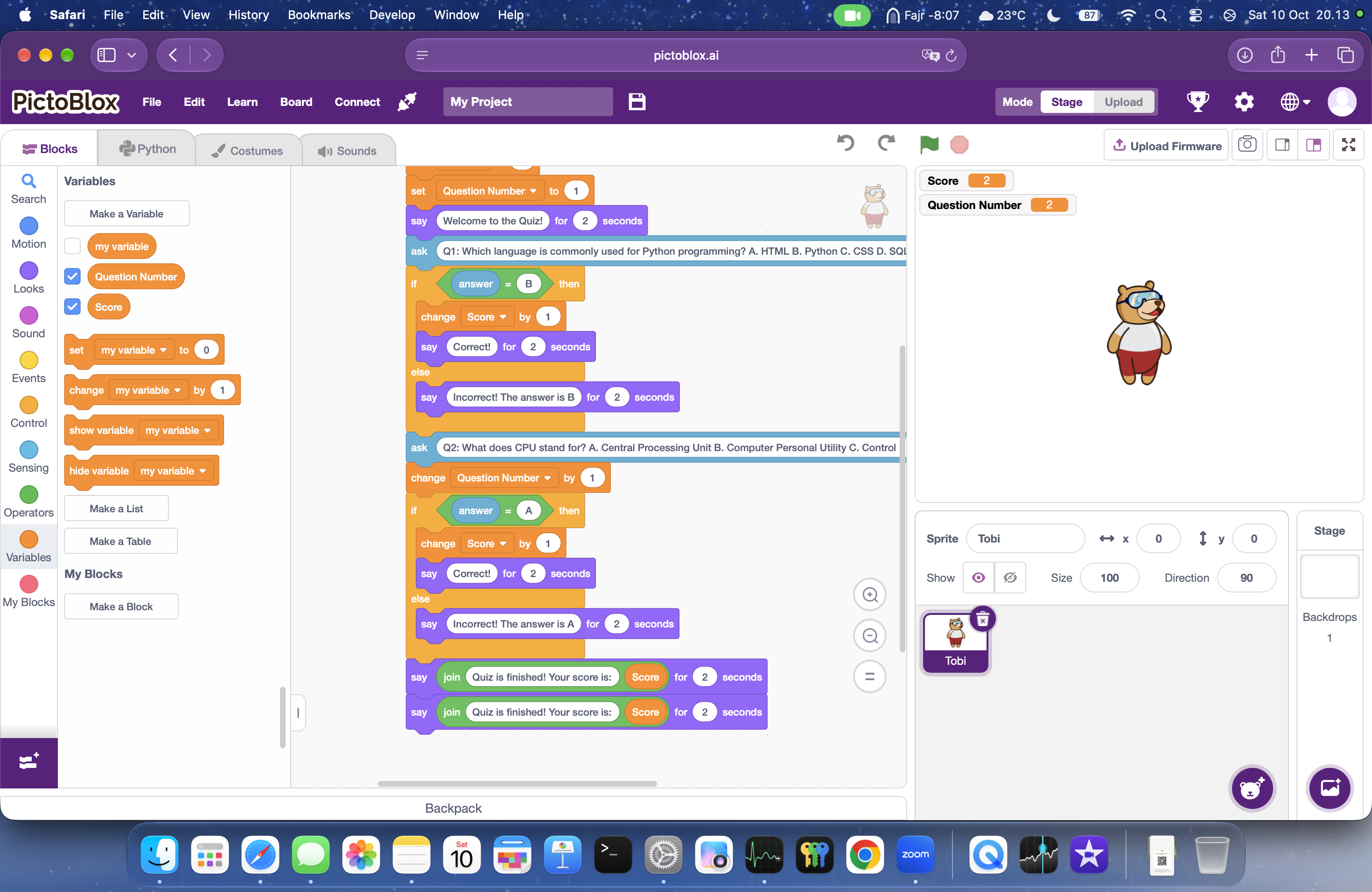The height and width of the screenshot is (892, 1372).
Task: Click the Variables category orange circle
Action: [x=28, y=539]
